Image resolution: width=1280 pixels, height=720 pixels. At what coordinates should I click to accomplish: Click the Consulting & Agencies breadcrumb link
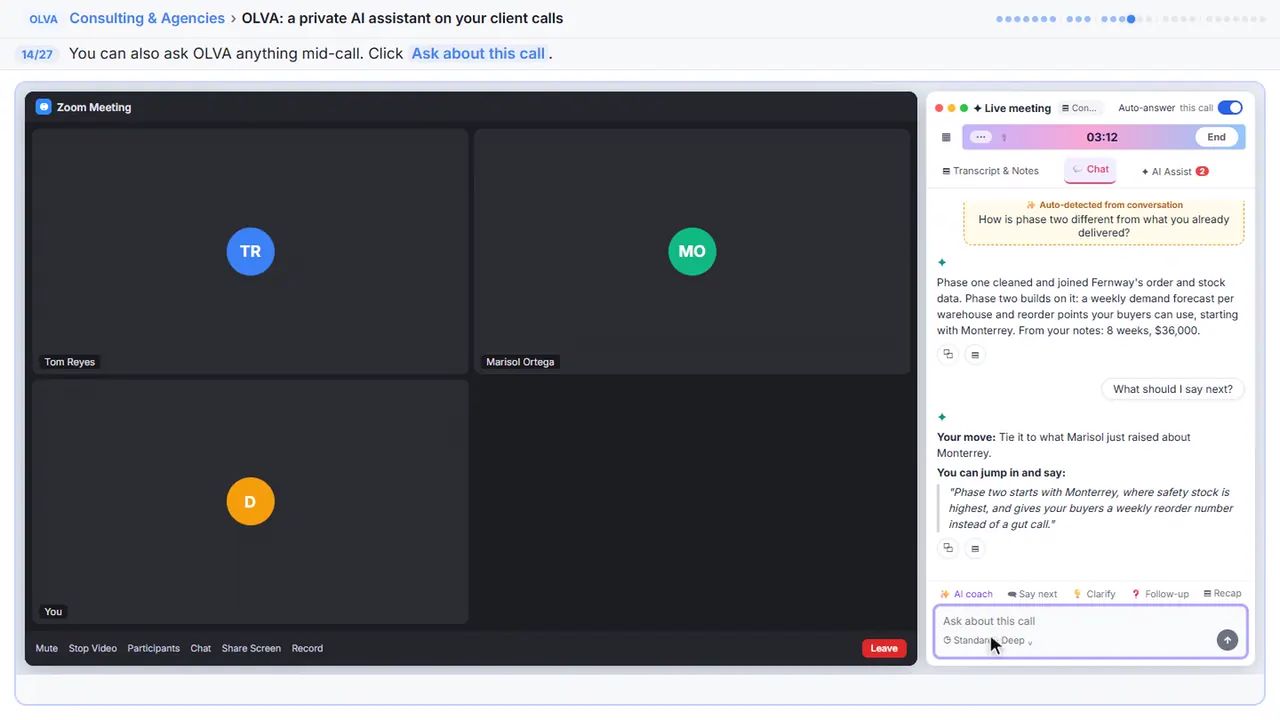pyautogui.click(x=147, y=18)
